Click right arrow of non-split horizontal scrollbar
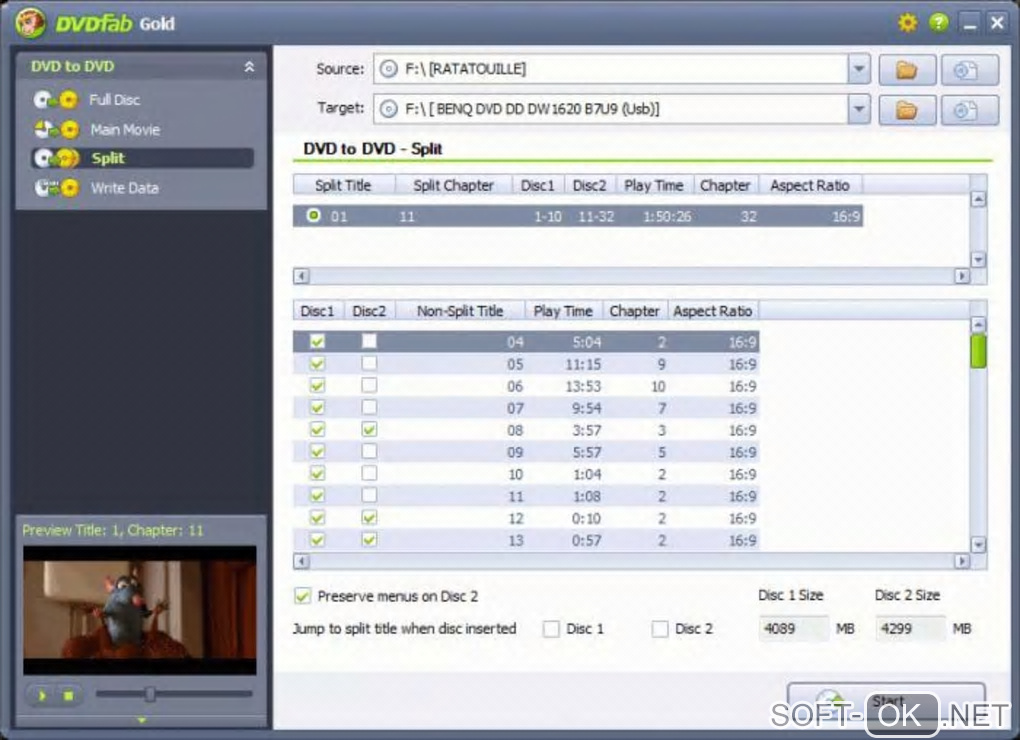 coord(961,561)
